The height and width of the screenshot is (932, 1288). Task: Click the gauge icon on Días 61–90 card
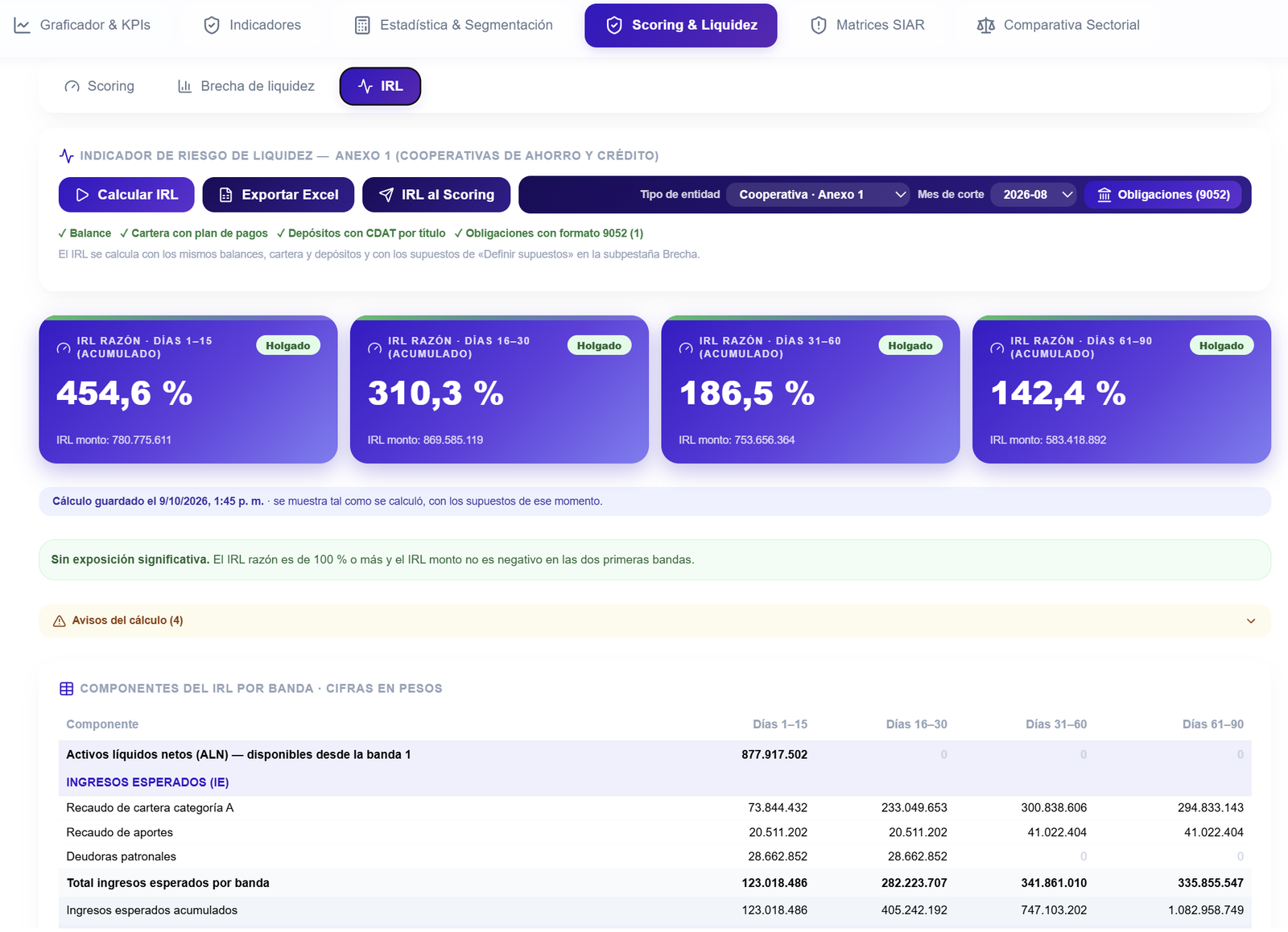click(997, 348)
